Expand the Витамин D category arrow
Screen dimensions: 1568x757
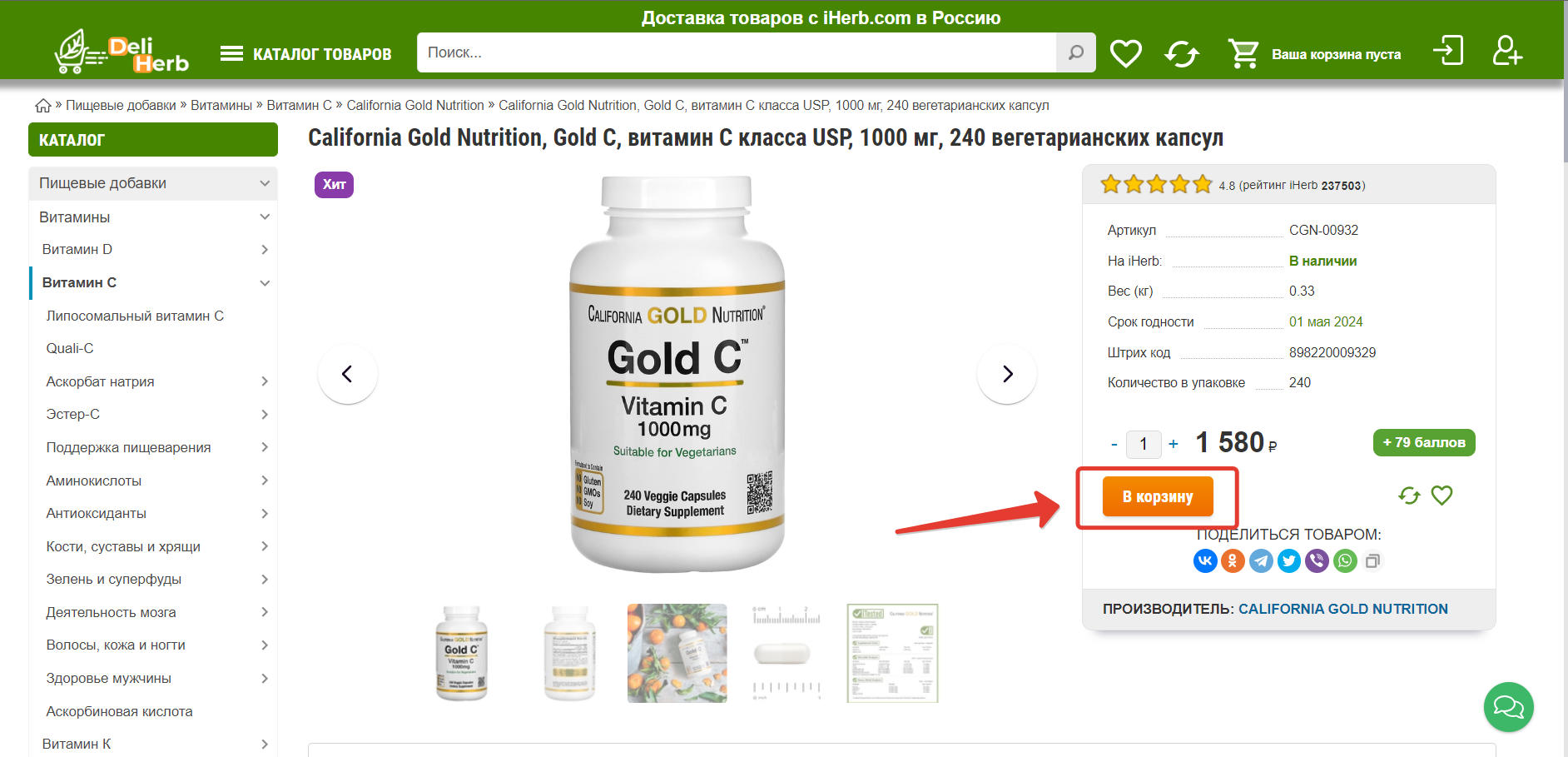tap(265, 249)
